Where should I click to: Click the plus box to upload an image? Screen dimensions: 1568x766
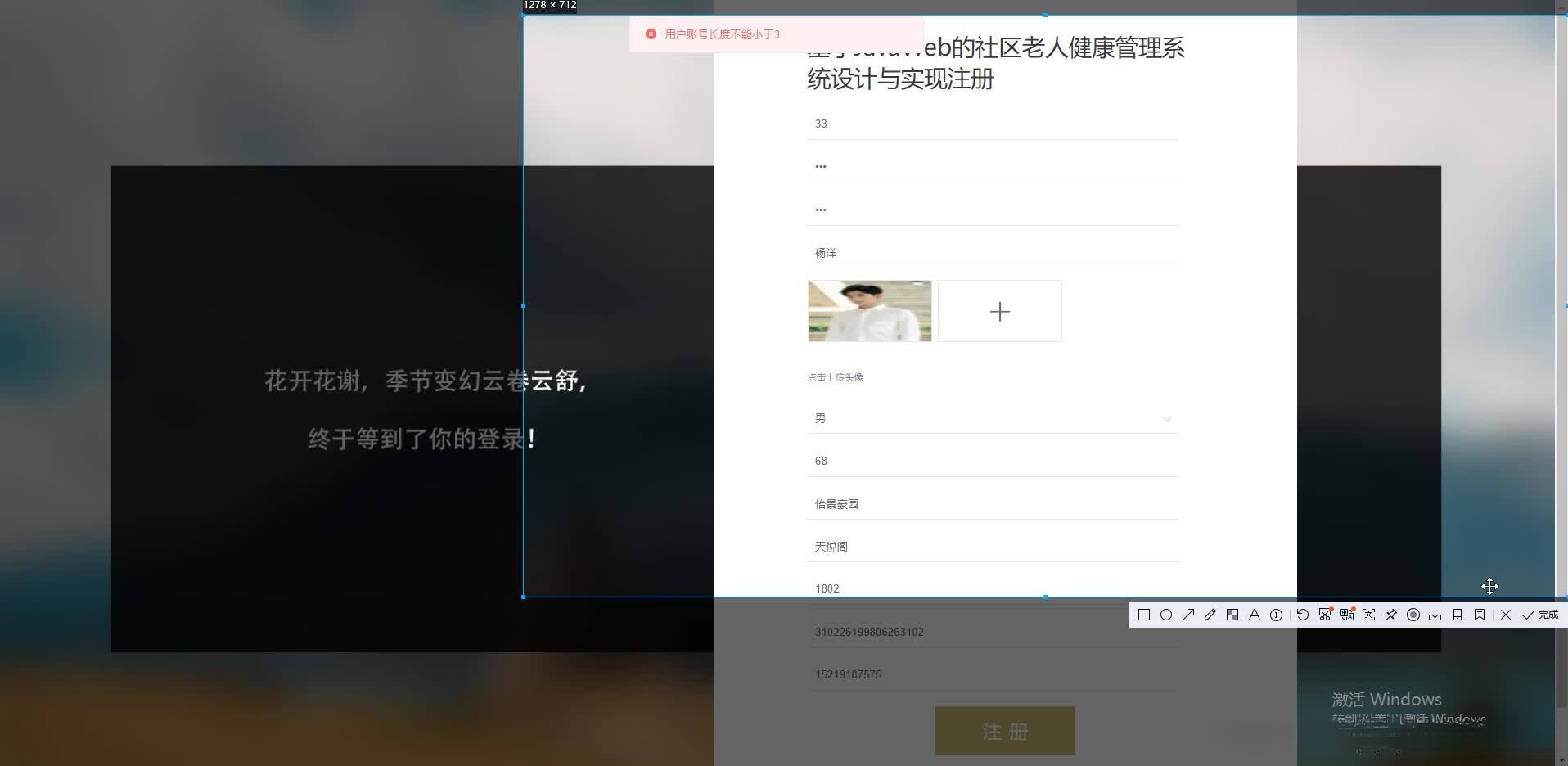pos(999,311)
